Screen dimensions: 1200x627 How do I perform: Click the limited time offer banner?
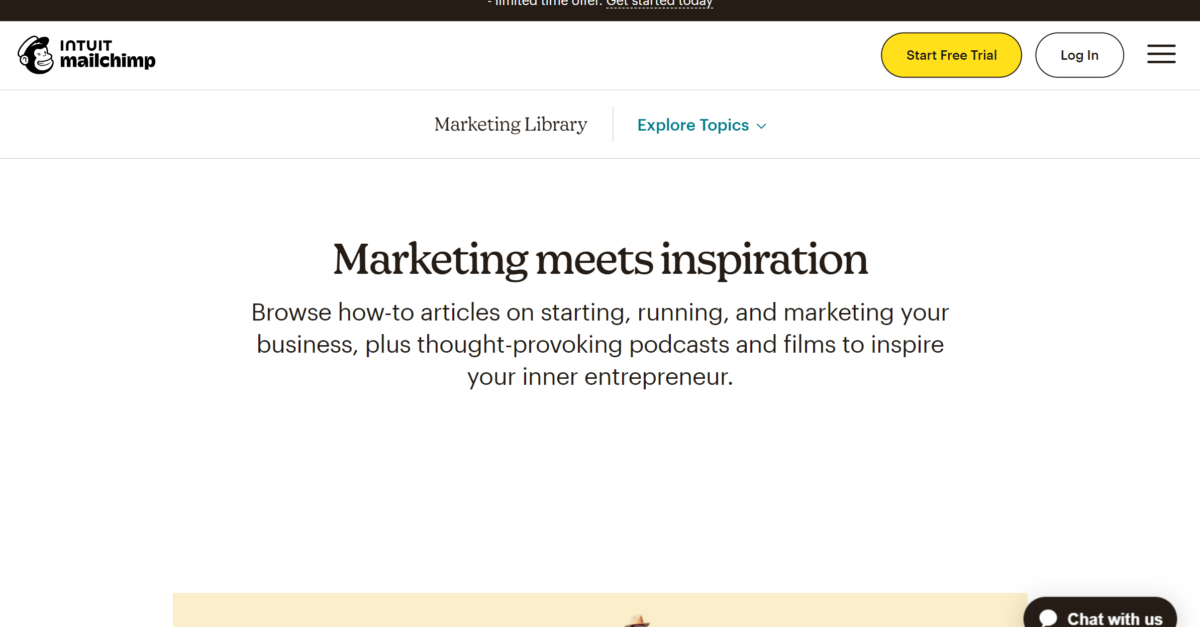click(600, 4)
